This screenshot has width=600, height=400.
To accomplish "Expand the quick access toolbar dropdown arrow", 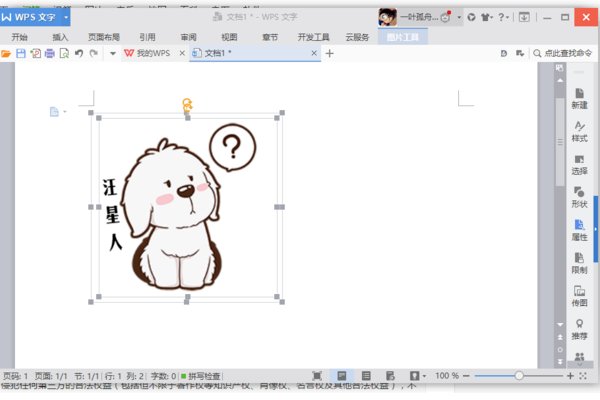I will click(x=112, y=53).
